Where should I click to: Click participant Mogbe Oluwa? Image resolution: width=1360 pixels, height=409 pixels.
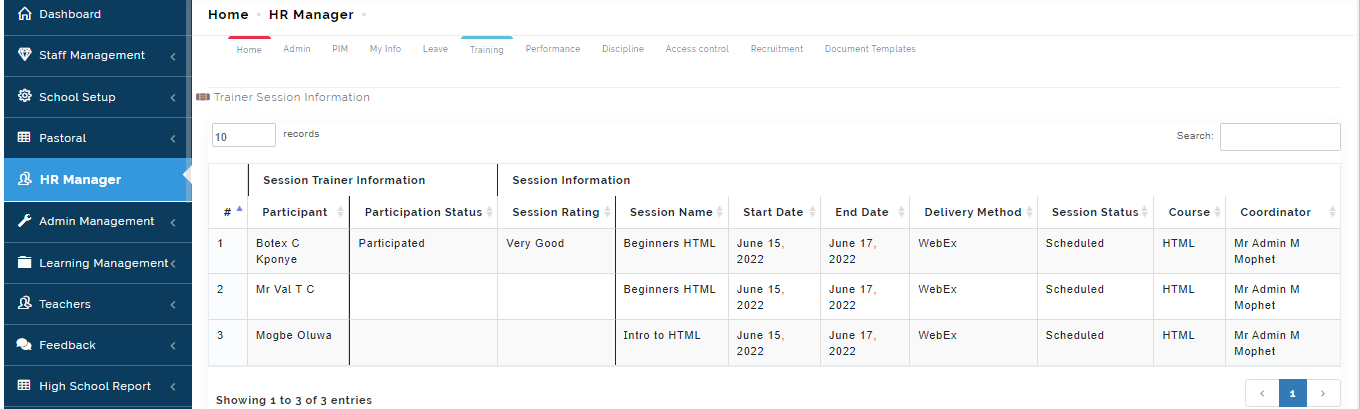point(294,335)
